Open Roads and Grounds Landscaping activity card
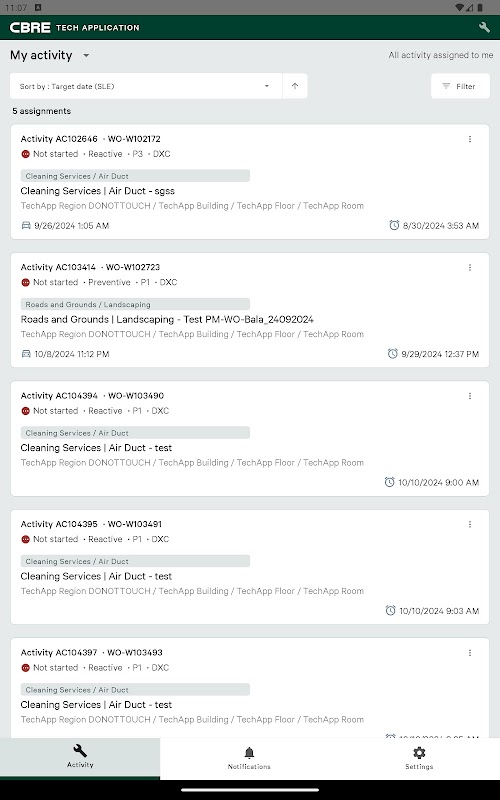 [250, 310]
